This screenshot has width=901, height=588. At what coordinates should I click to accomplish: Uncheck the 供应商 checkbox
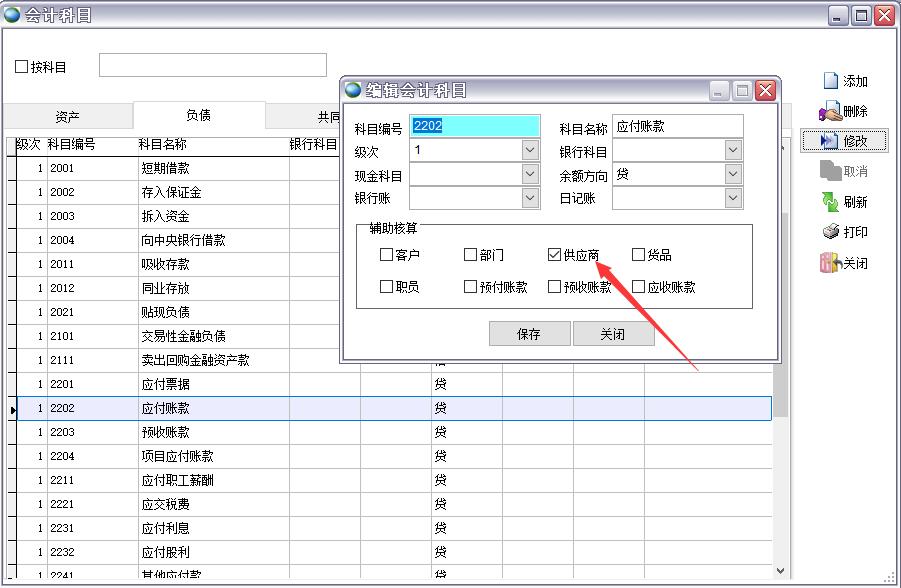click(555, 255)
